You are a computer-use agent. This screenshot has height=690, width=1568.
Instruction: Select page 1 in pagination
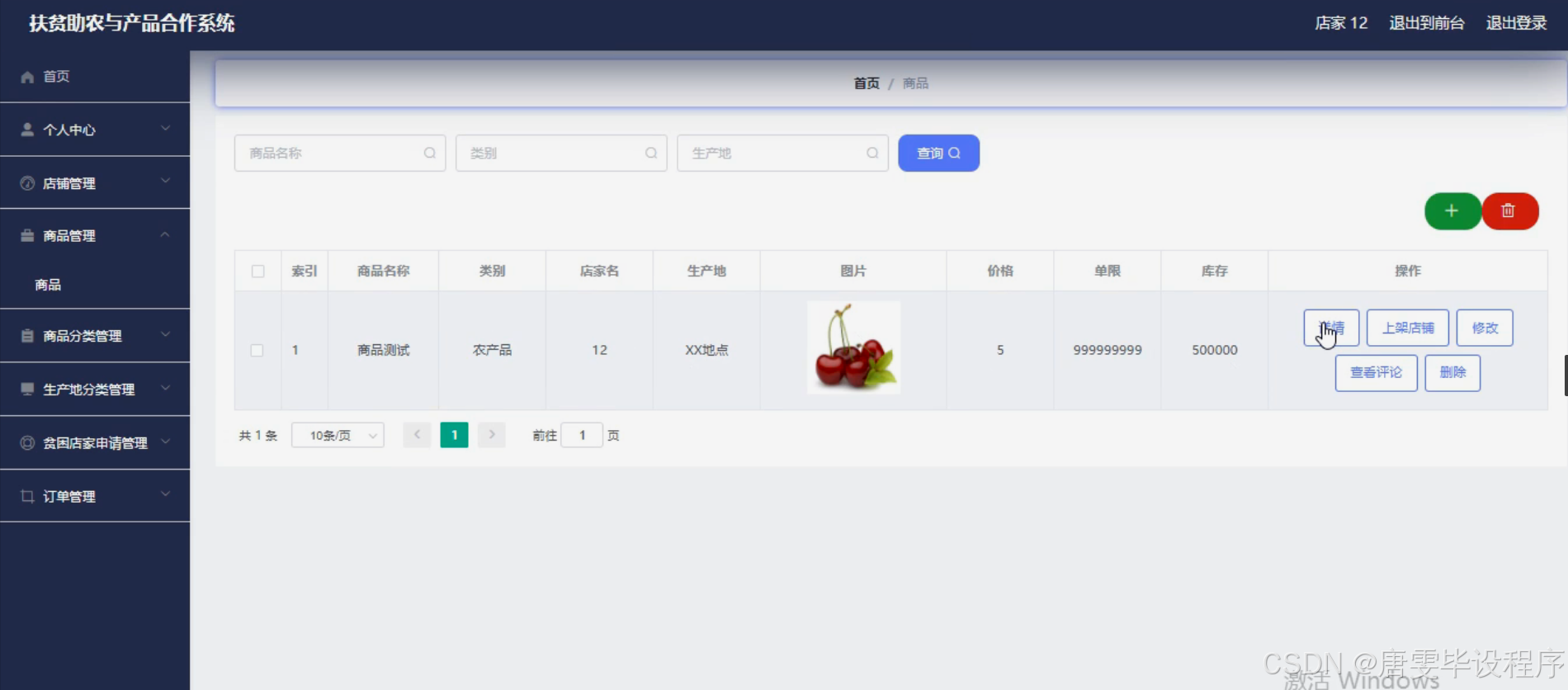pyautogui.click(x=454, y=435)
